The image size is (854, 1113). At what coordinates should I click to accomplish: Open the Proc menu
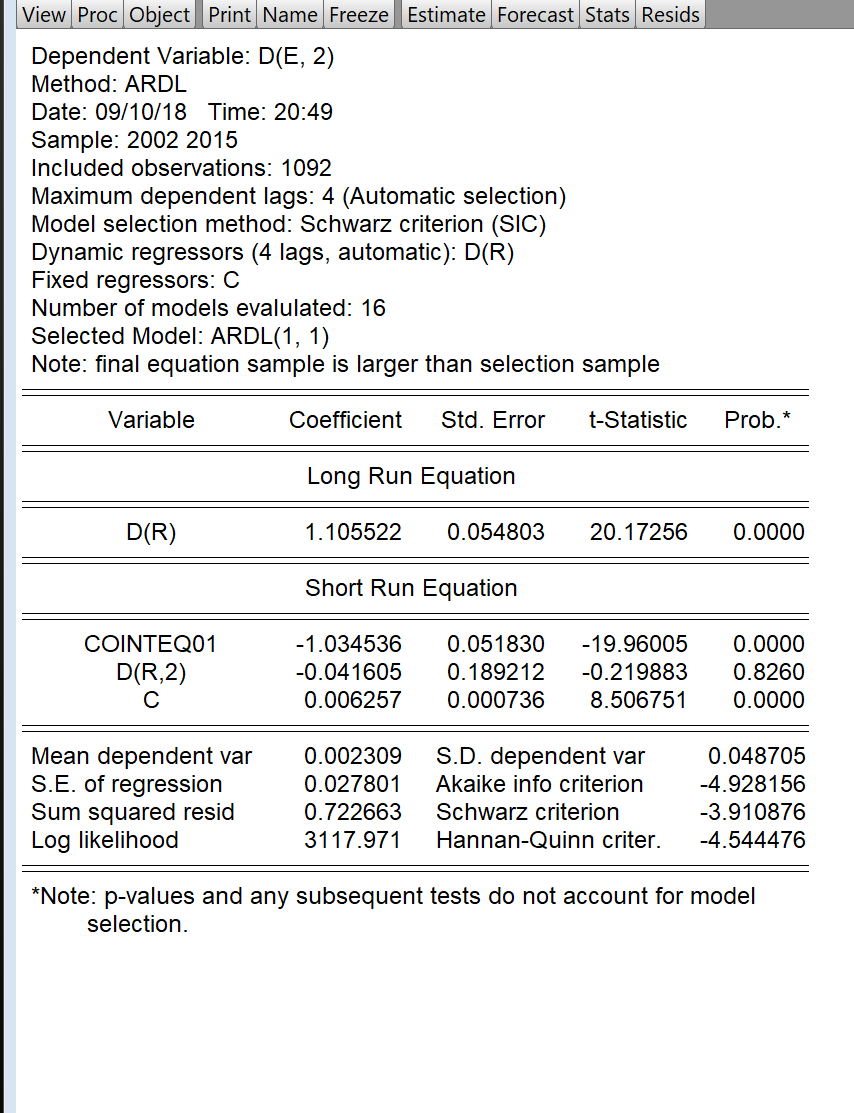(x=99, y=15)
